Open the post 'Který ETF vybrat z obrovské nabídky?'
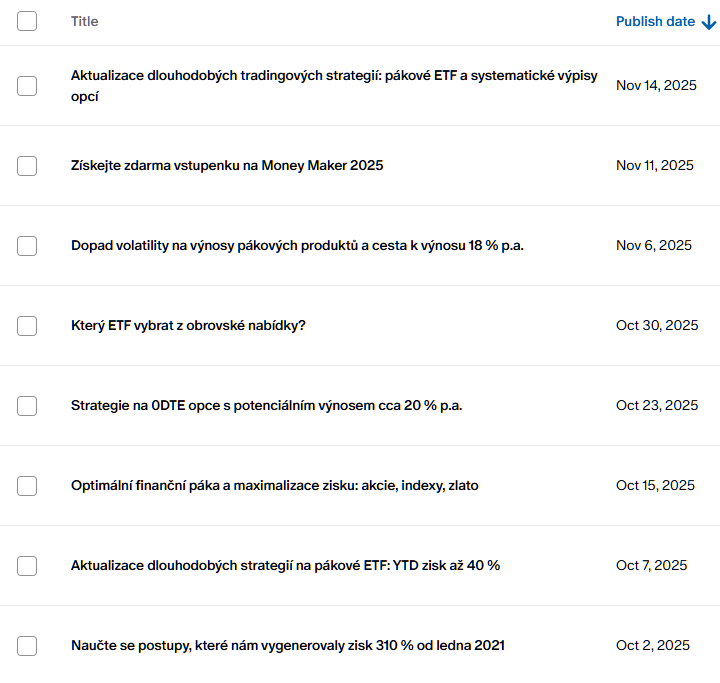 pyautogui.click(x=188, y=326)
